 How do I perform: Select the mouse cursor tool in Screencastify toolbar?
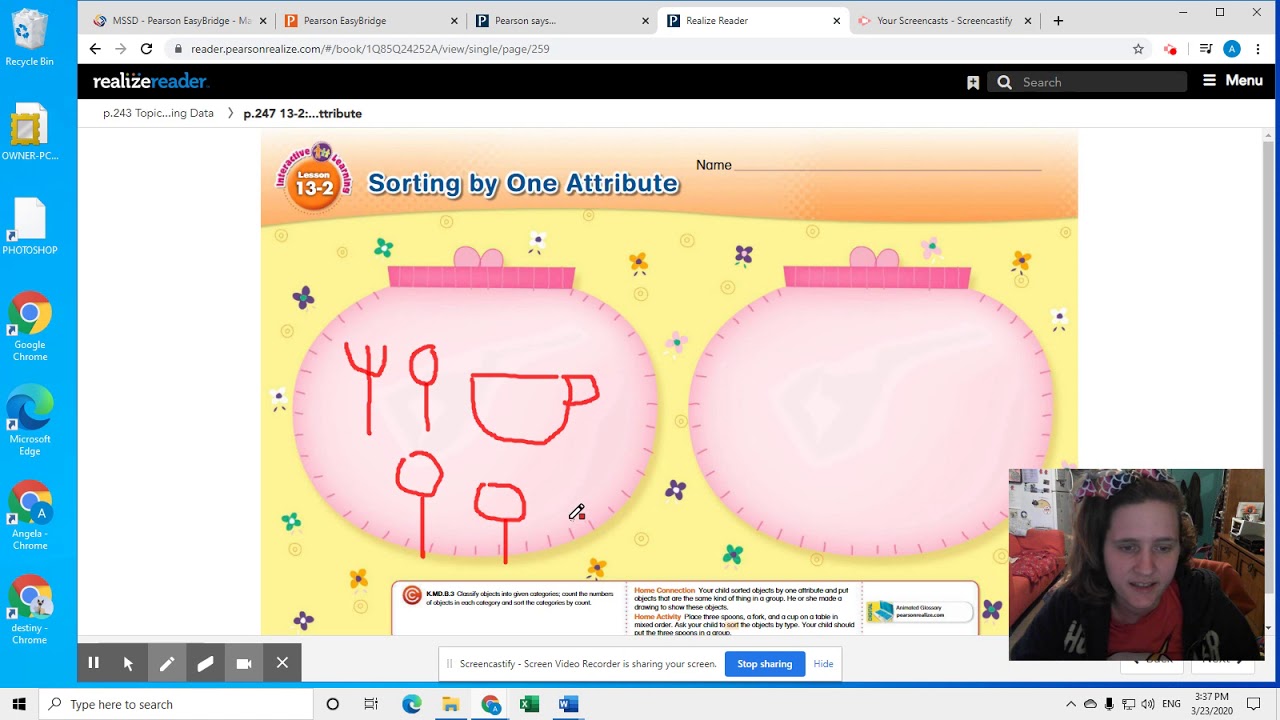point(128,663)
